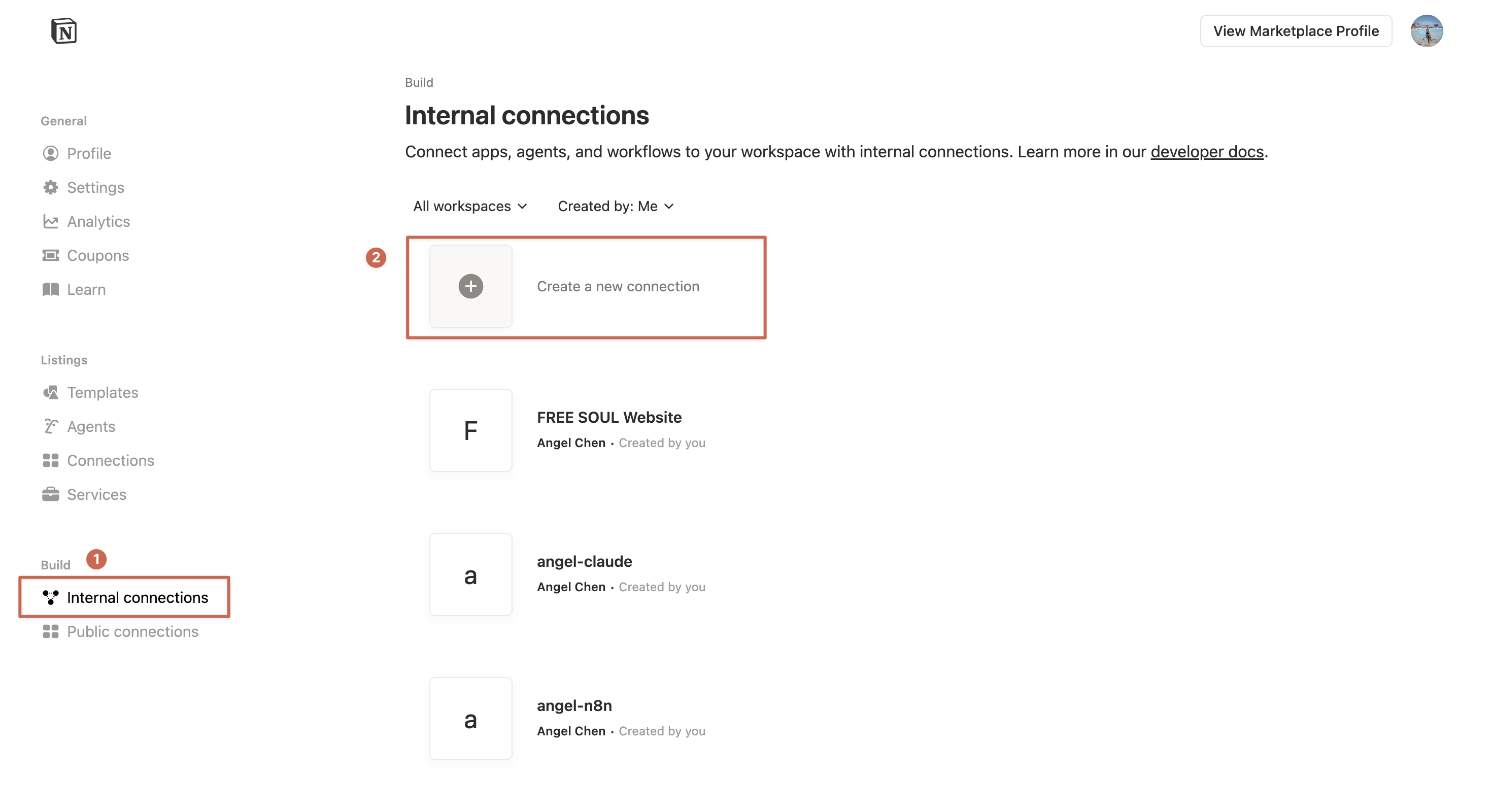This screenshot has height=812, width=1492.
Task: Click the Settings gear icon
Action: [50, 187]
